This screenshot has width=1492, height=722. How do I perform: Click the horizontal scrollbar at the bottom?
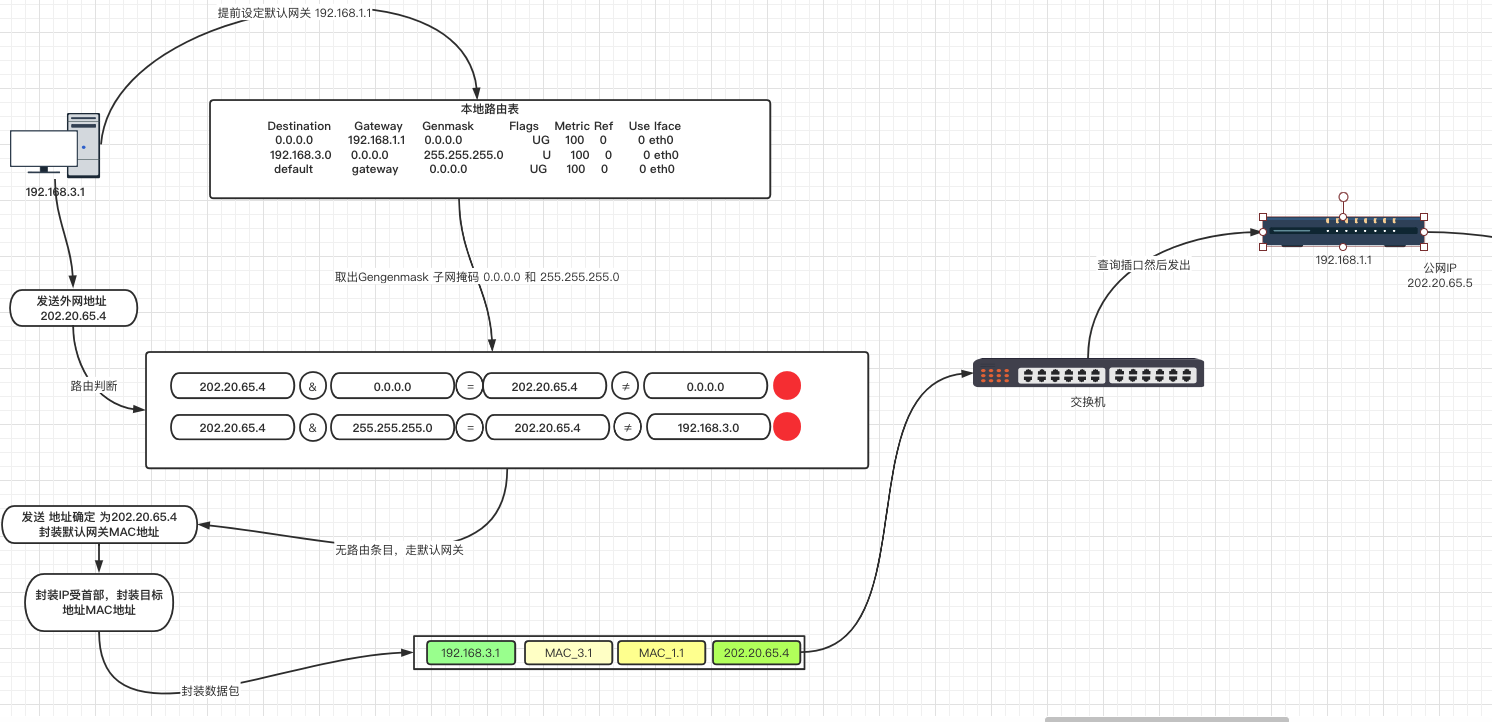[1166, 718]
